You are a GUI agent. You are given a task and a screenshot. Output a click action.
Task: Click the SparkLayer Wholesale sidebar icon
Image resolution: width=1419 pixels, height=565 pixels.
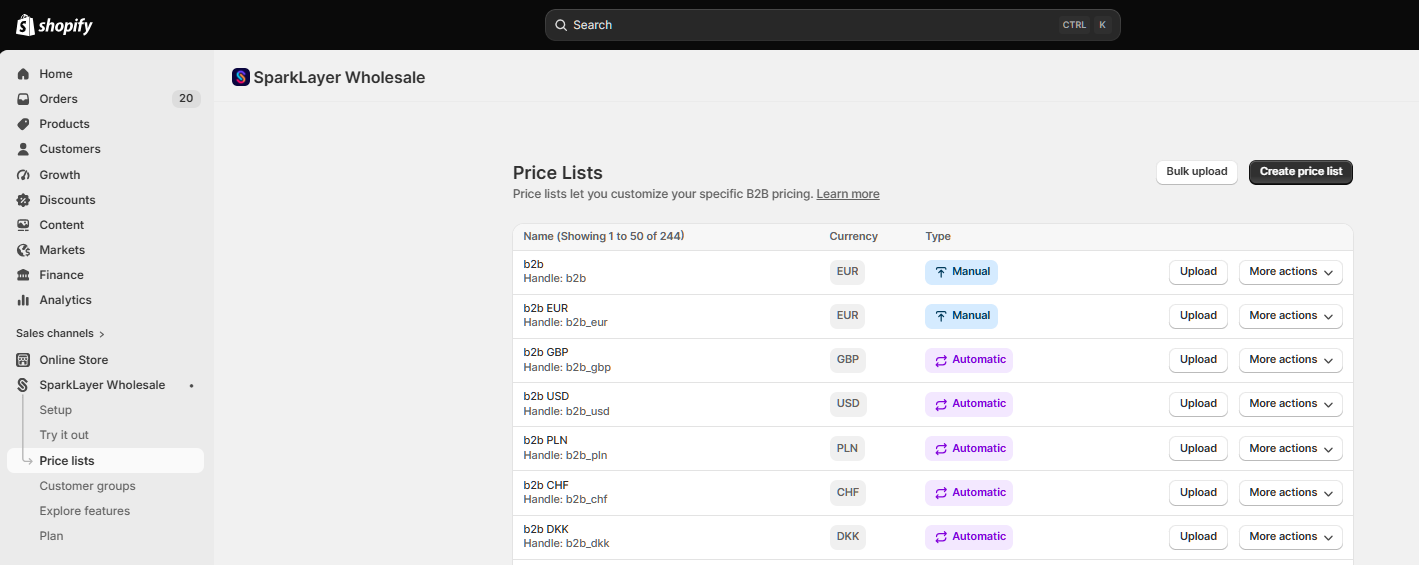point(23,385)
